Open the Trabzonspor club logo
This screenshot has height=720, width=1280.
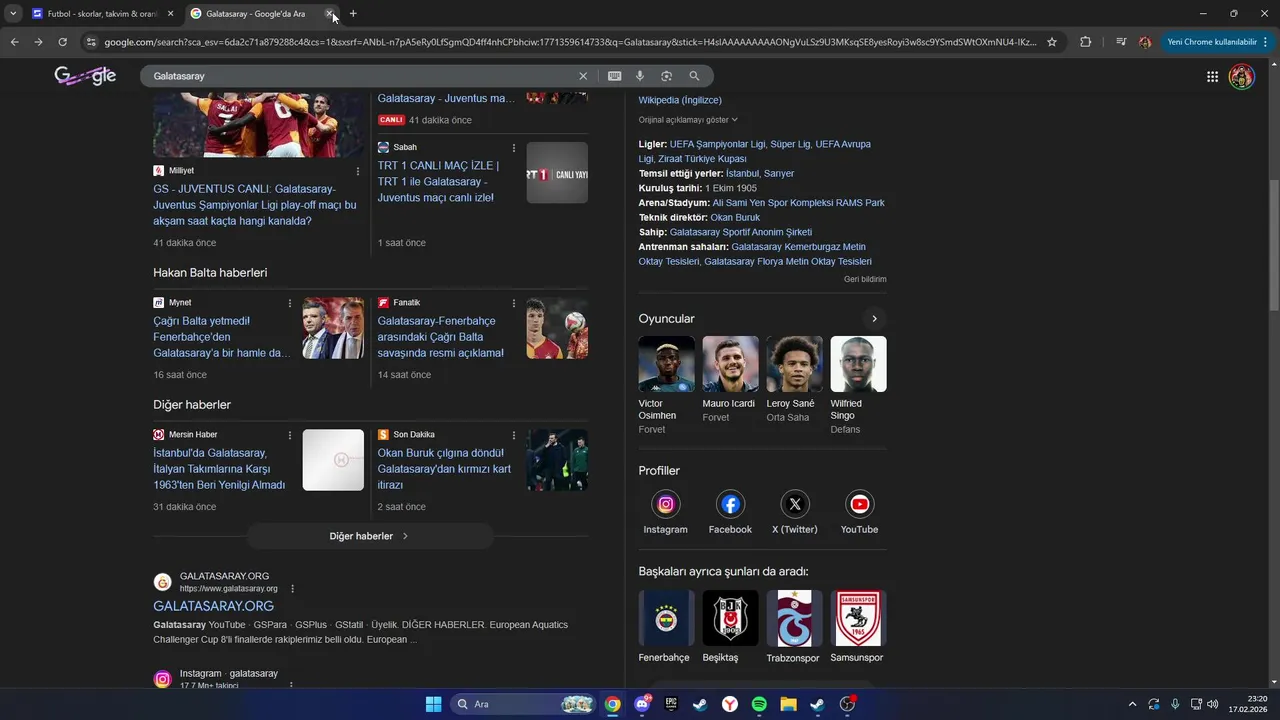tap(794, 618)
